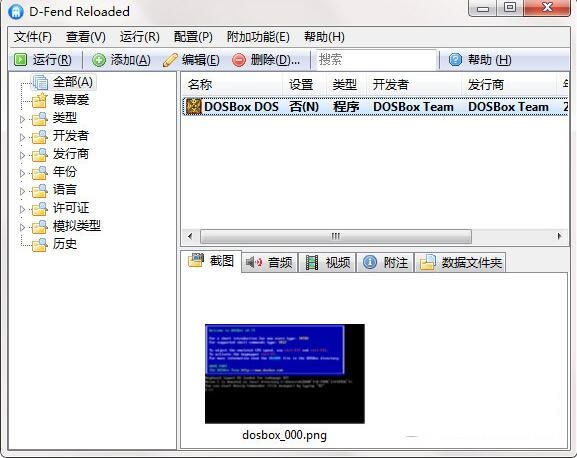Click the blue 帮助(H) help icon
Viewport: 577px width, 458px height.
(x=455, y=60)
